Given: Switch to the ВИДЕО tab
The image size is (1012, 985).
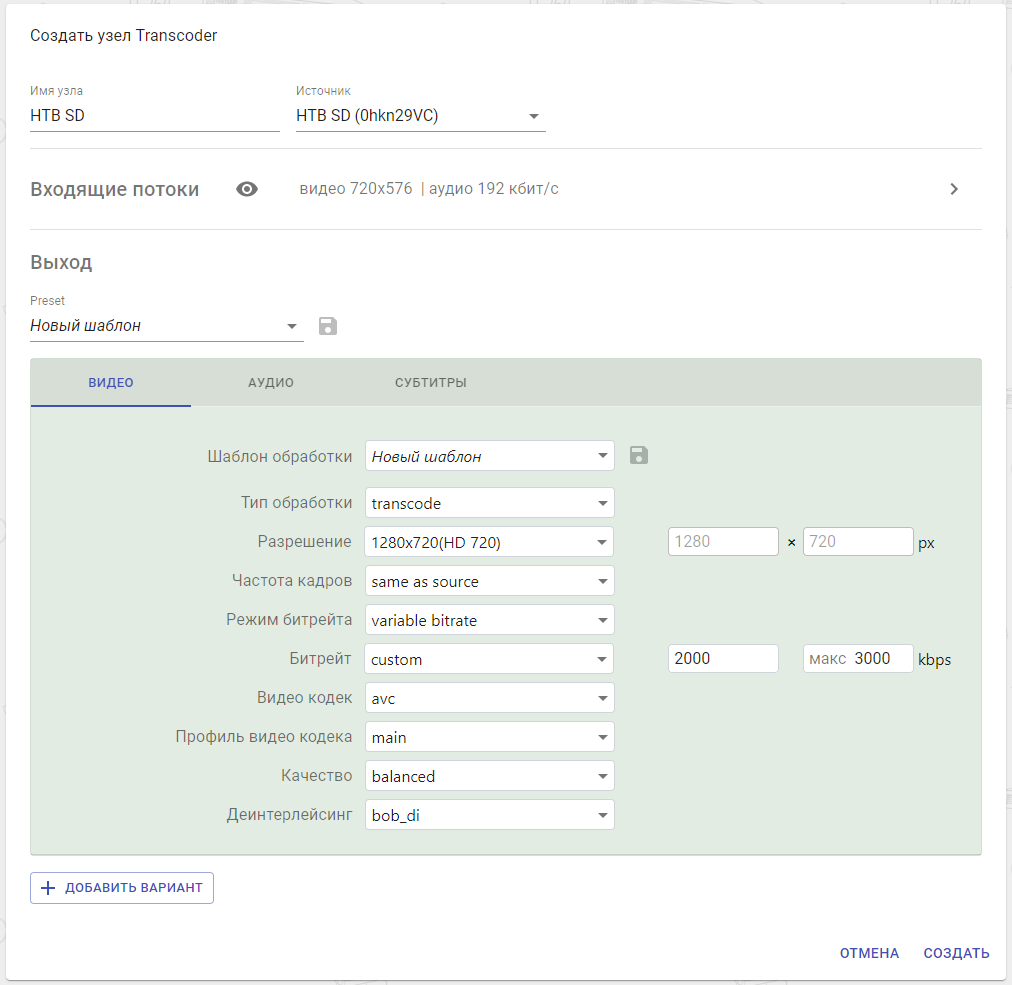Looking at the screenshot, I should click(111, 383).
